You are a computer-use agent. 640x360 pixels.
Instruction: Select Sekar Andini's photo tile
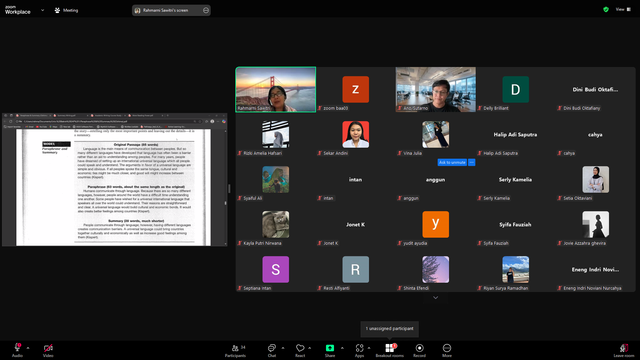pyautogui.click(x=356, y=135)
